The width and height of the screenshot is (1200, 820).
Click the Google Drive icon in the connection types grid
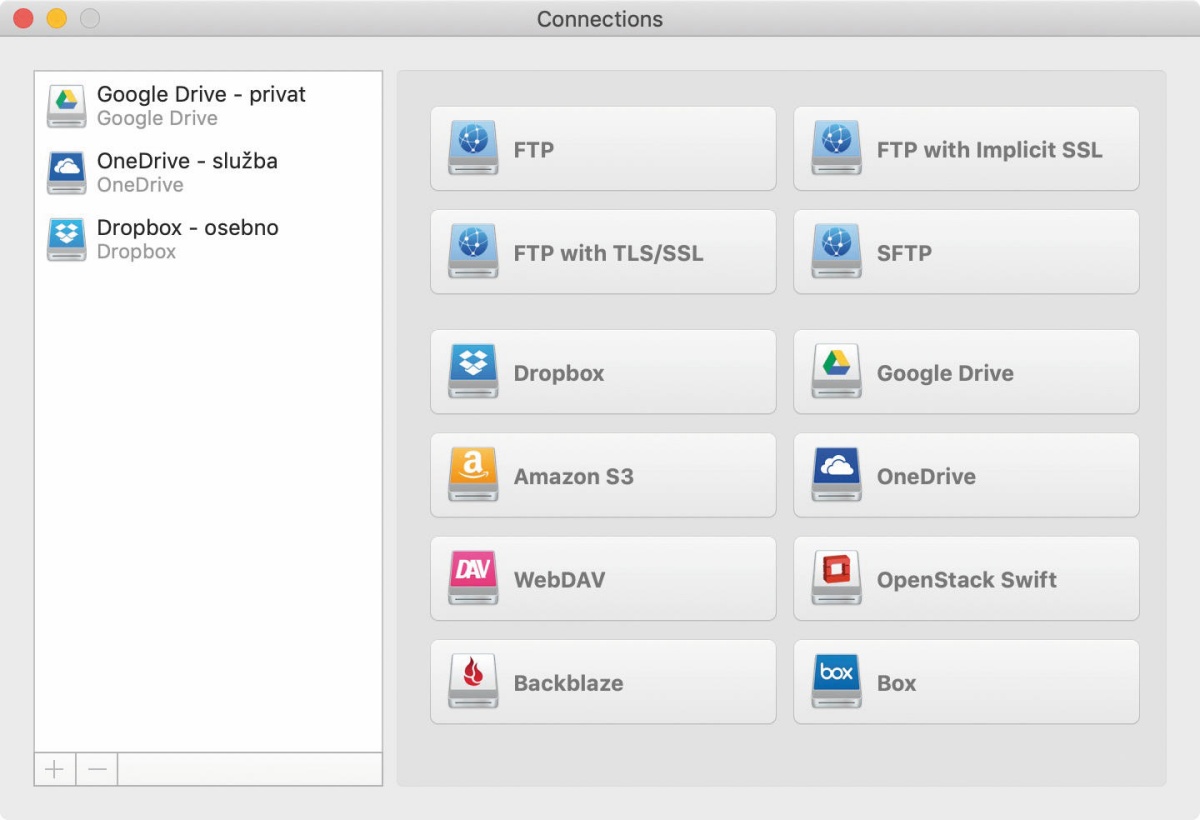[x=836, y=372]
